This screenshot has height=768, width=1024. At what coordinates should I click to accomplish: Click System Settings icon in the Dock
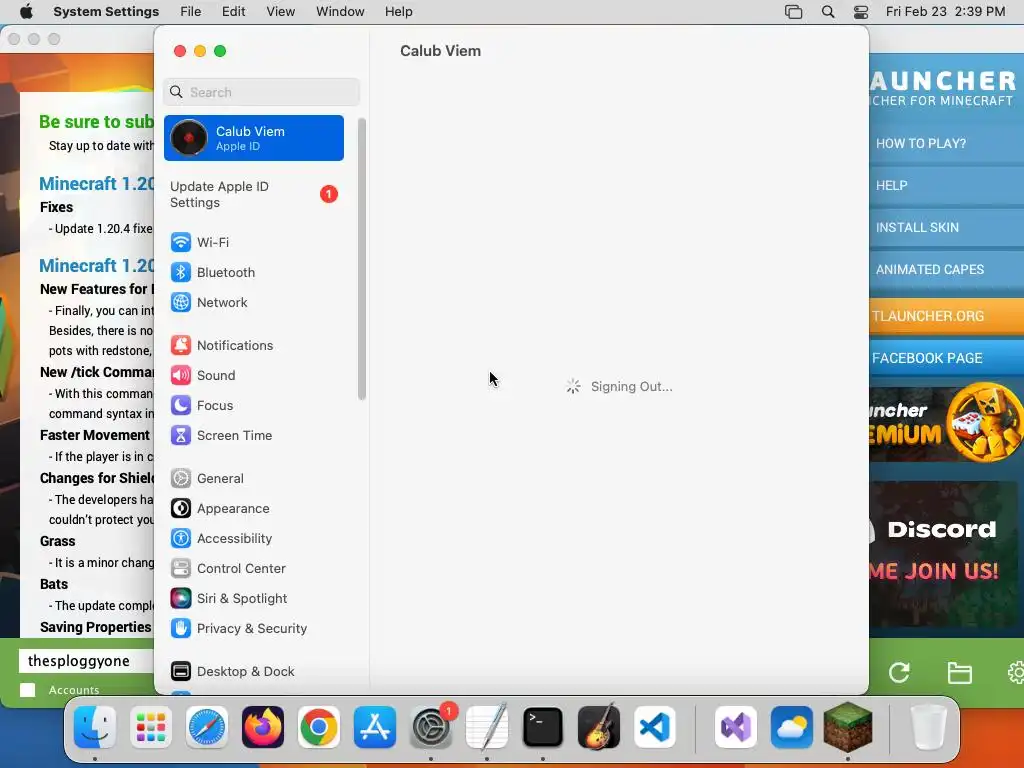[x=431, y=727]
